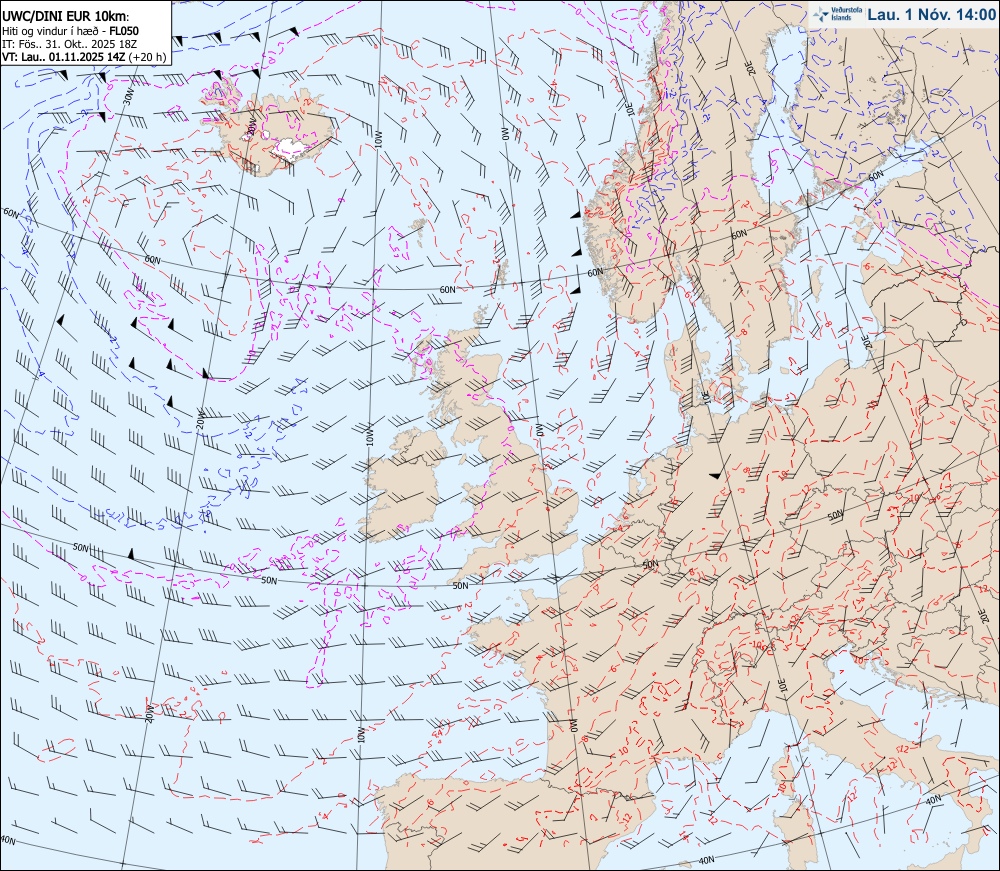Viewport: 1000px width, 871px height.
Task: Click the "20E" label beside the timestamp banner
Action: pos(750,68)
